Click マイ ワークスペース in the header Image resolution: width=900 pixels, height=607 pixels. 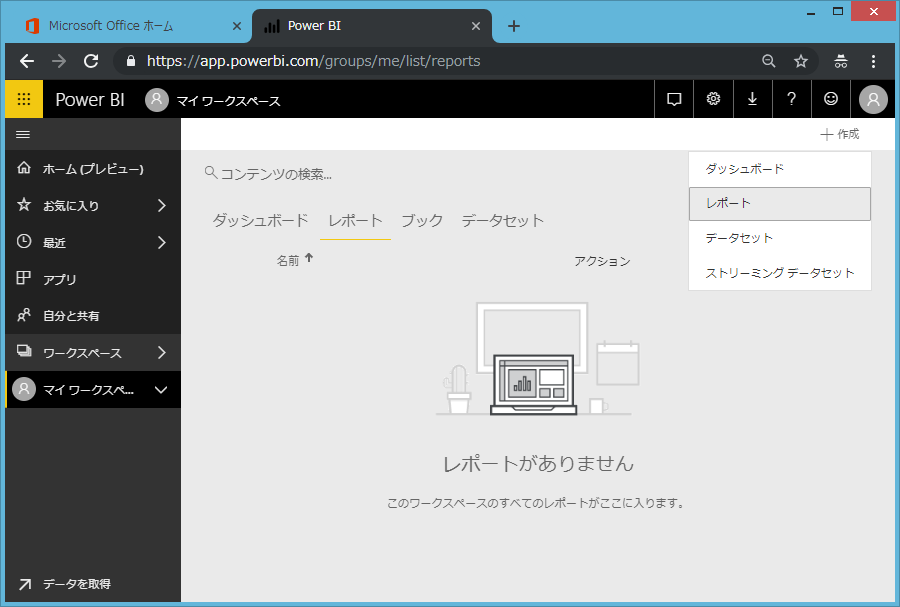228,101
